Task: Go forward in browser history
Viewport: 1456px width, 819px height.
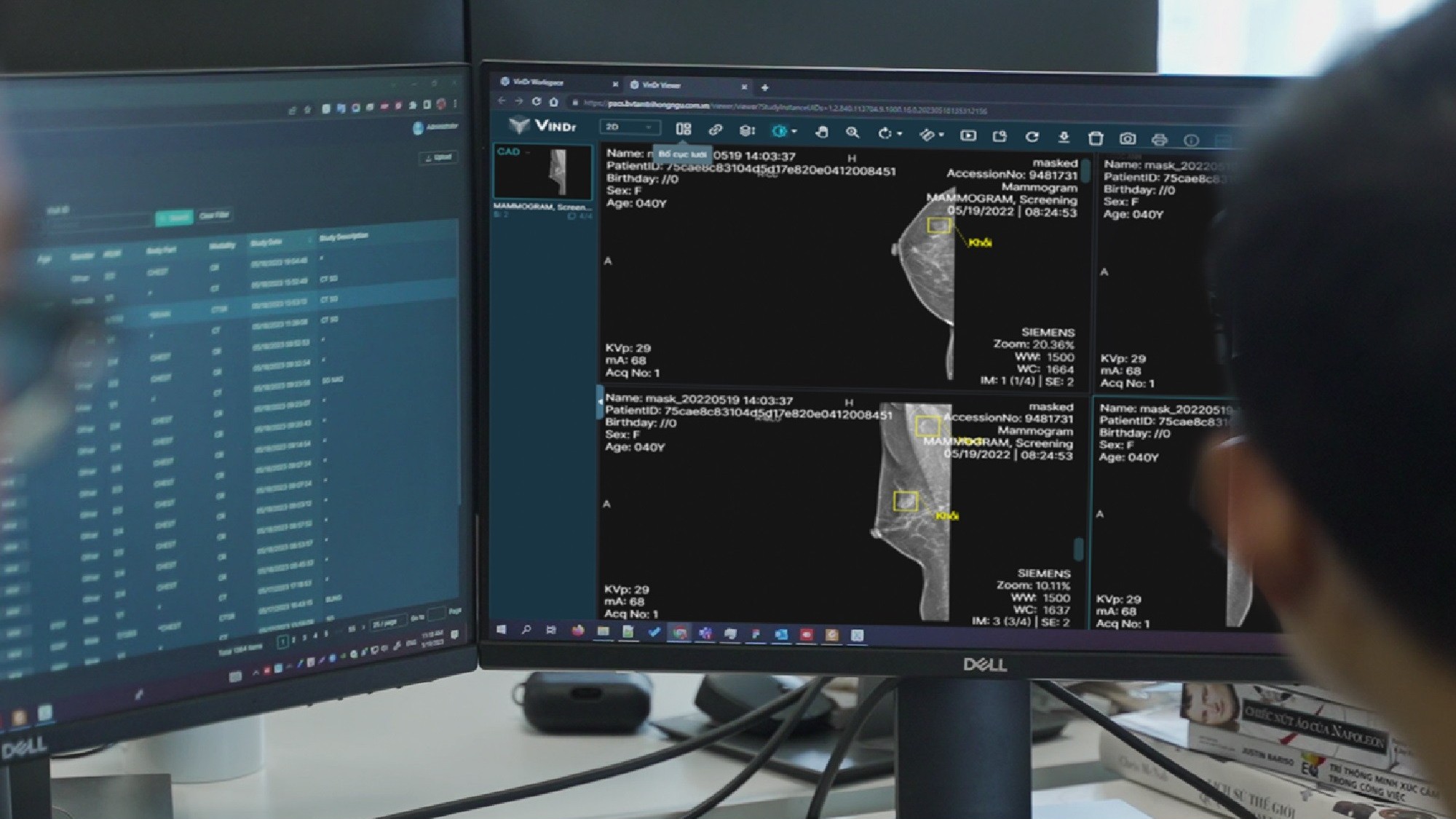Action: 518,100
